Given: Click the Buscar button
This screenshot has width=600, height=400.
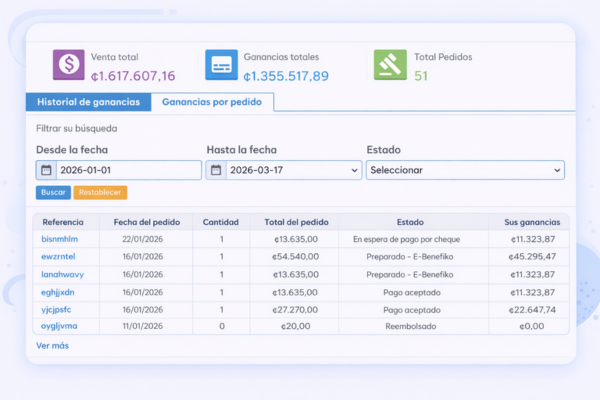Looking at the screenshot, I should coord(53,192).
